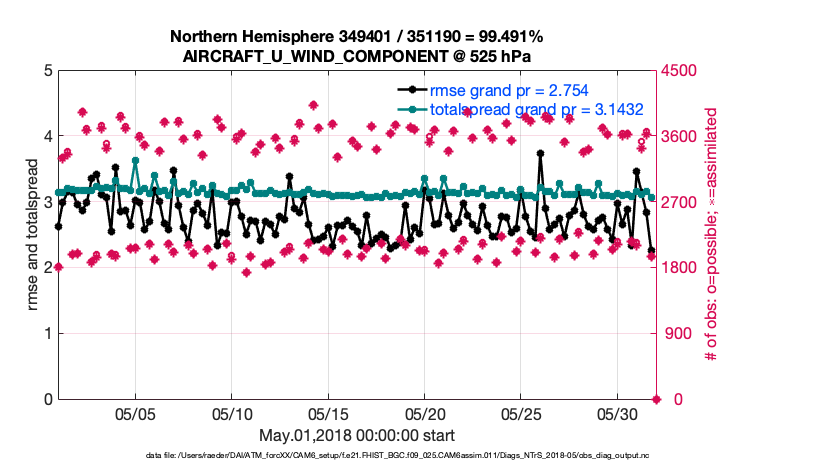Click the x-axis tick label "05/10"
Image resolution: width=830 pixels, height=470 pixels.
tap(231, 414)
